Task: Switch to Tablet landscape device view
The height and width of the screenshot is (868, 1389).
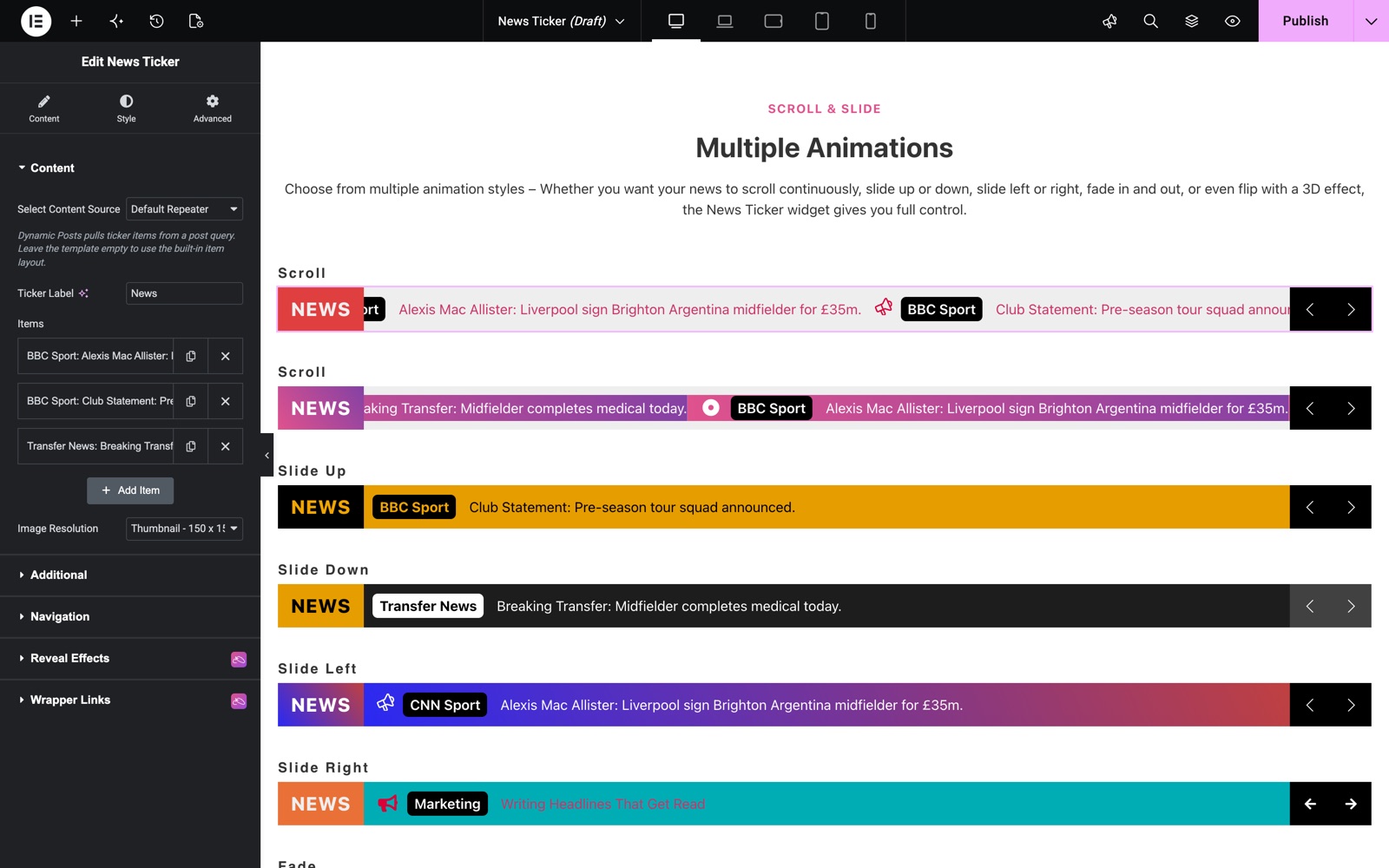Action: pyautogui.click(x=773, y=21)
